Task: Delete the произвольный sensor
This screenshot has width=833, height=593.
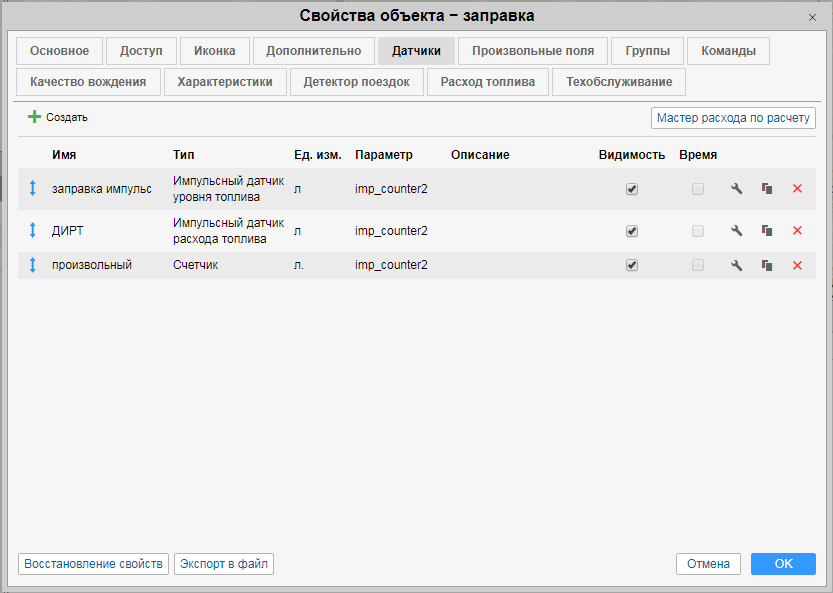Action: 797,265
